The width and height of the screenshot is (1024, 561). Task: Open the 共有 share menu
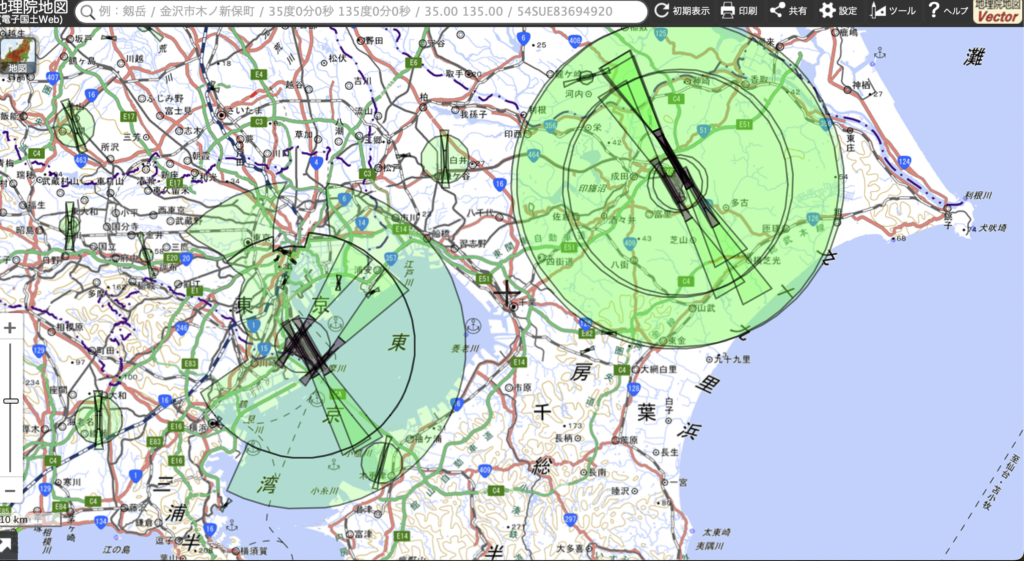(788, 11)
